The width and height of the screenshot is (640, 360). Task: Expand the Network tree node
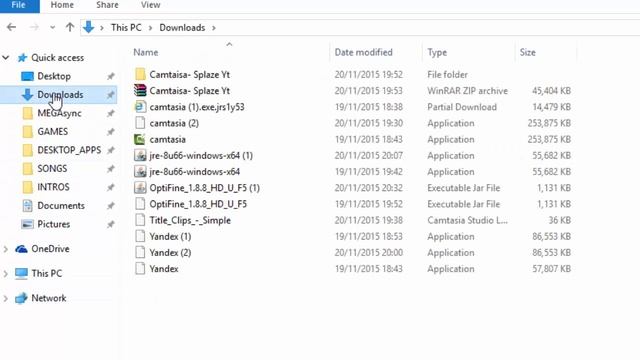pos(6,298)
